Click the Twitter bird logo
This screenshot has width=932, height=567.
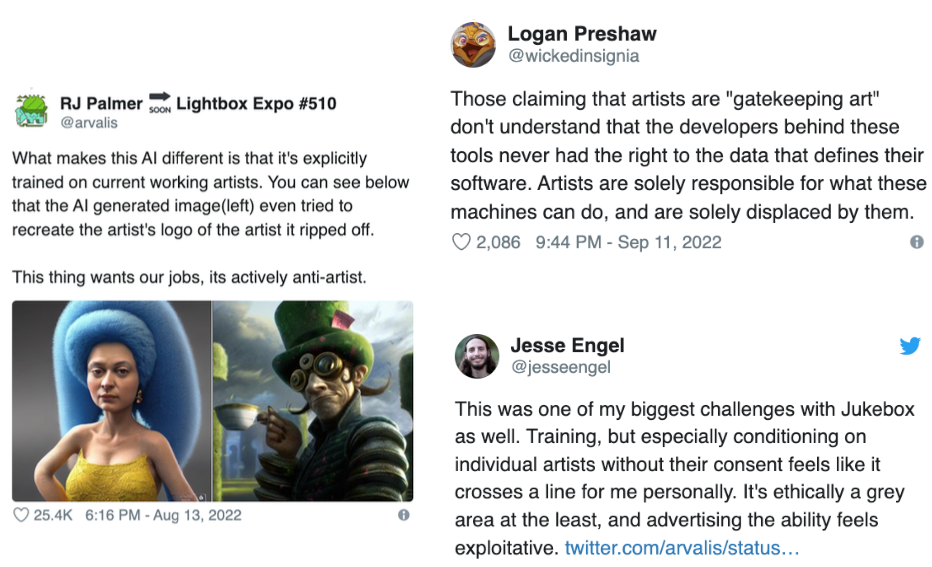[x=909, y=346]
